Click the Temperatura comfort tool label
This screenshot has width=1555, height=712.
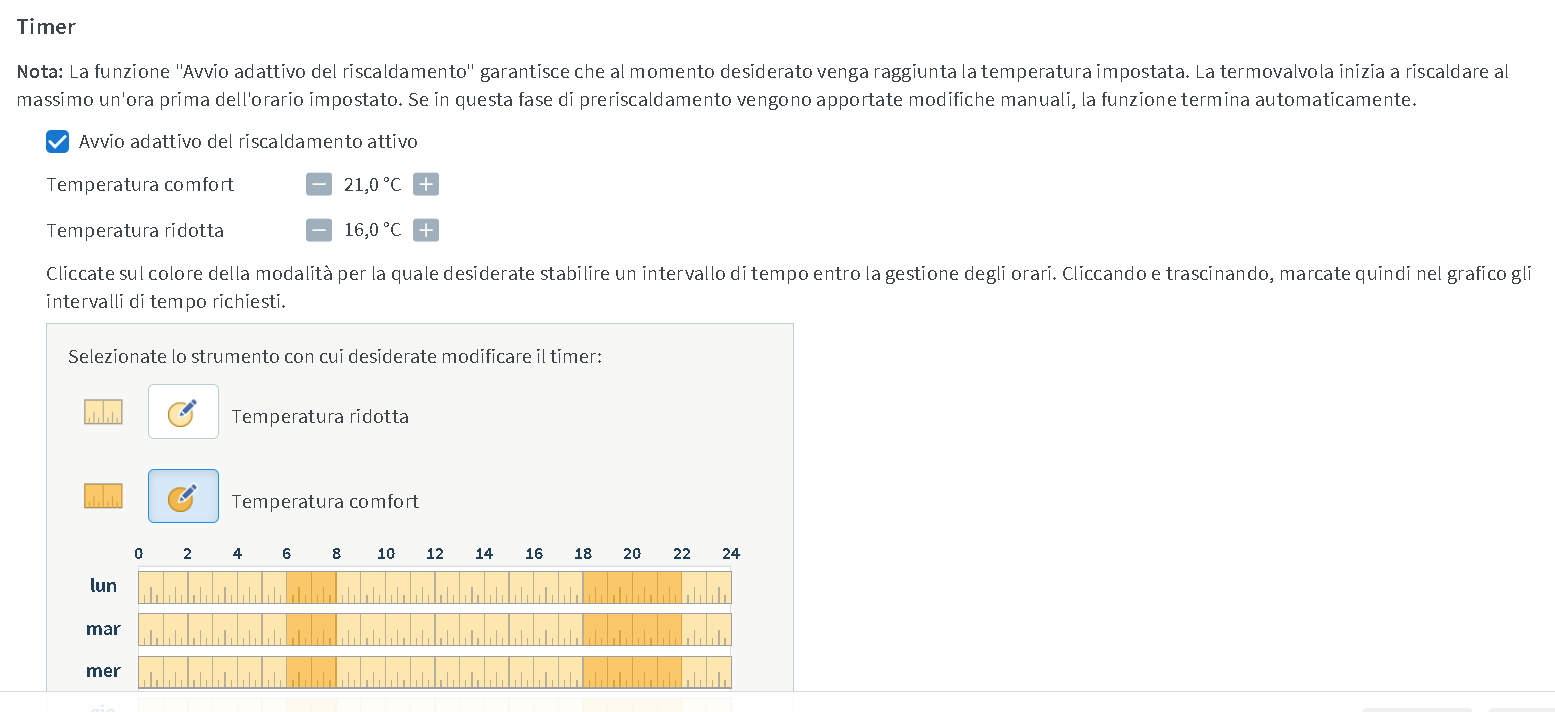point(325,502)
